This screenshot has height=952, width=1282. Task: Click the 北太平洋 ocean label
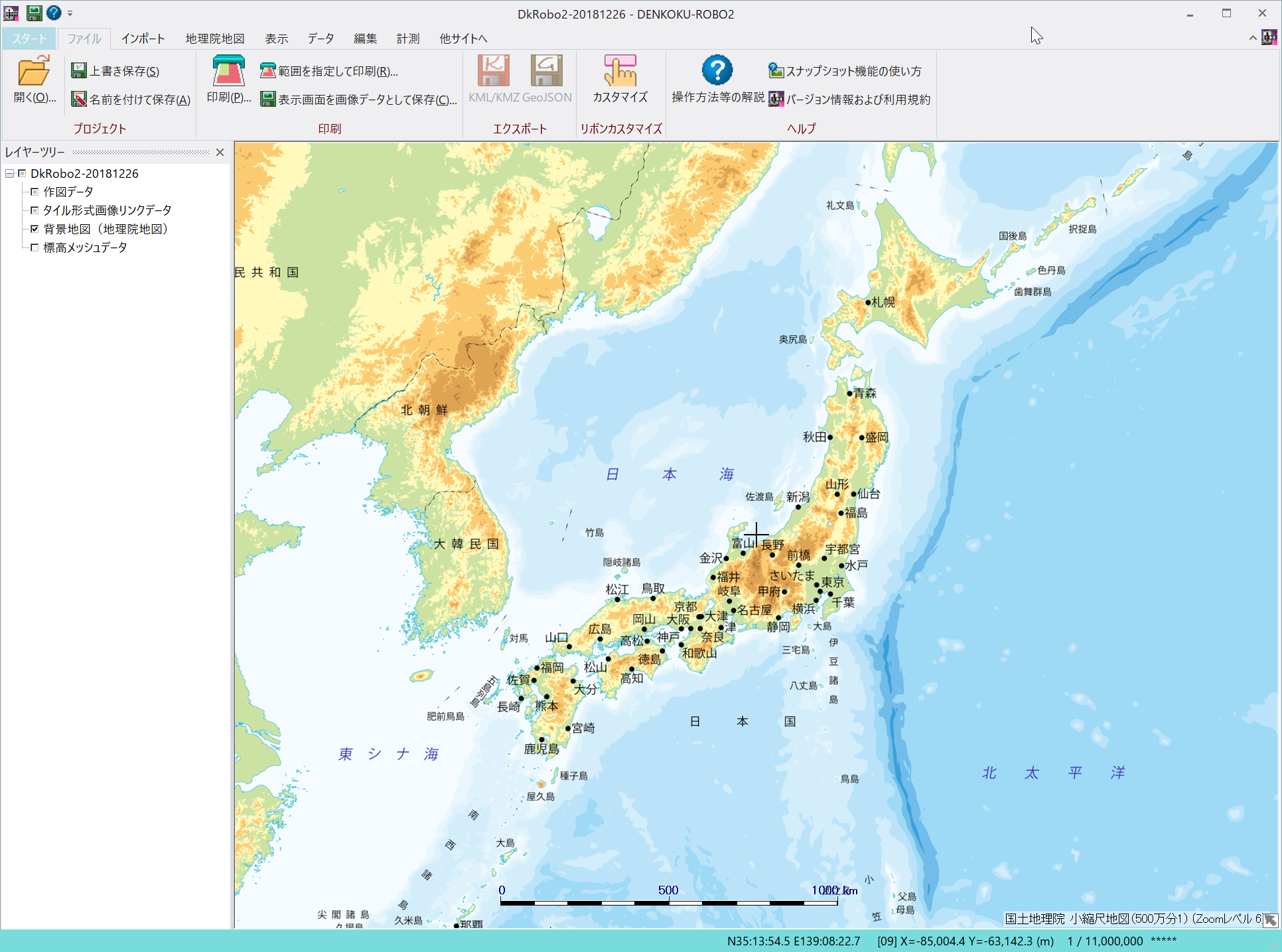1054,773
